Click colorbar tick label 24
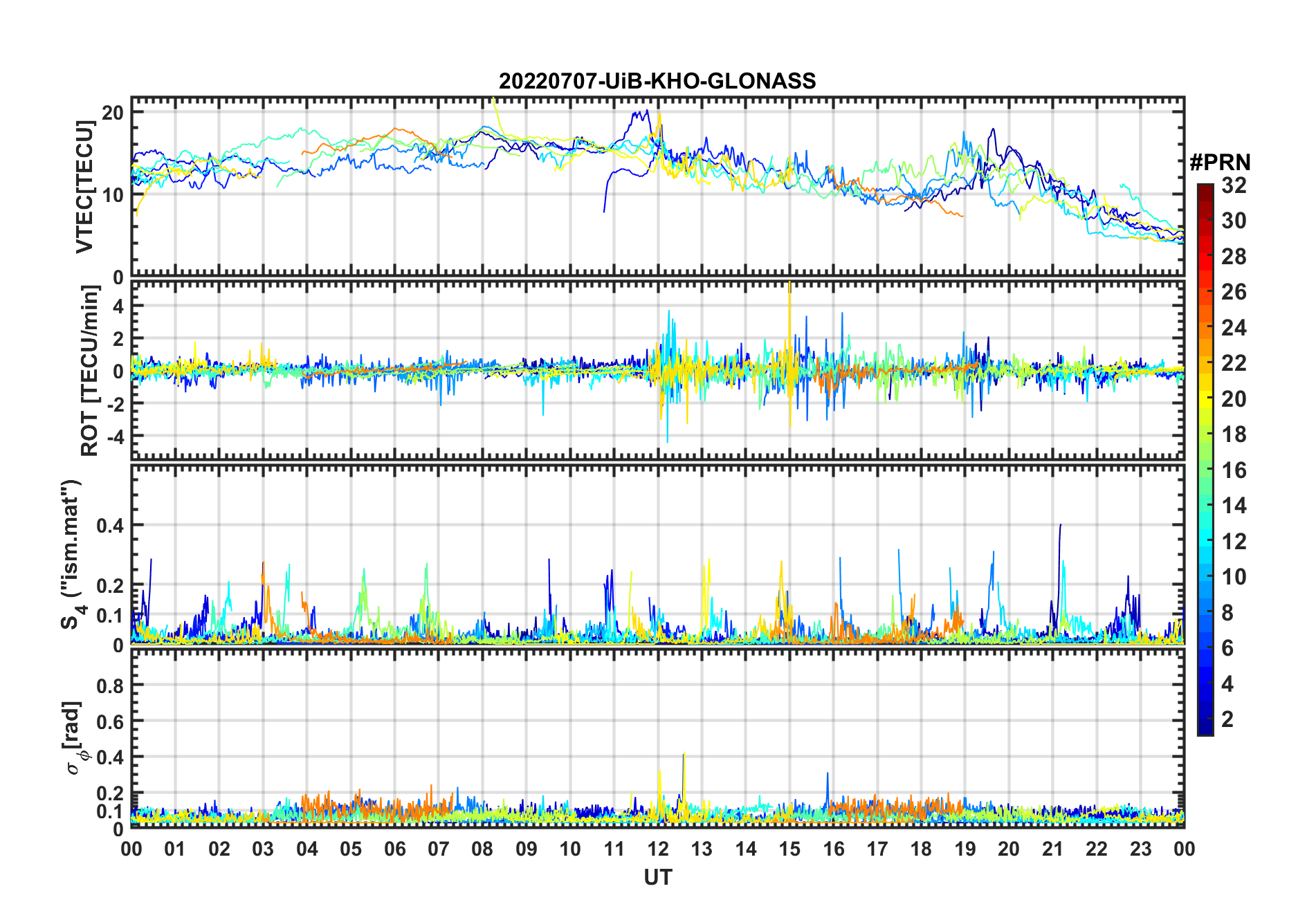The height and width of the screenshot is (920, 1316). coord(1234,328)
